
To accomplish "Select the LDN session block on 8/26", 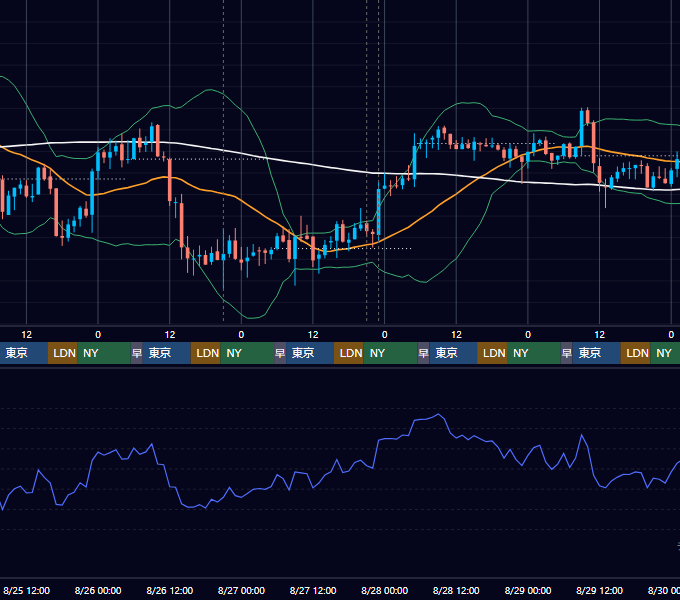I will tap(206, 353).
